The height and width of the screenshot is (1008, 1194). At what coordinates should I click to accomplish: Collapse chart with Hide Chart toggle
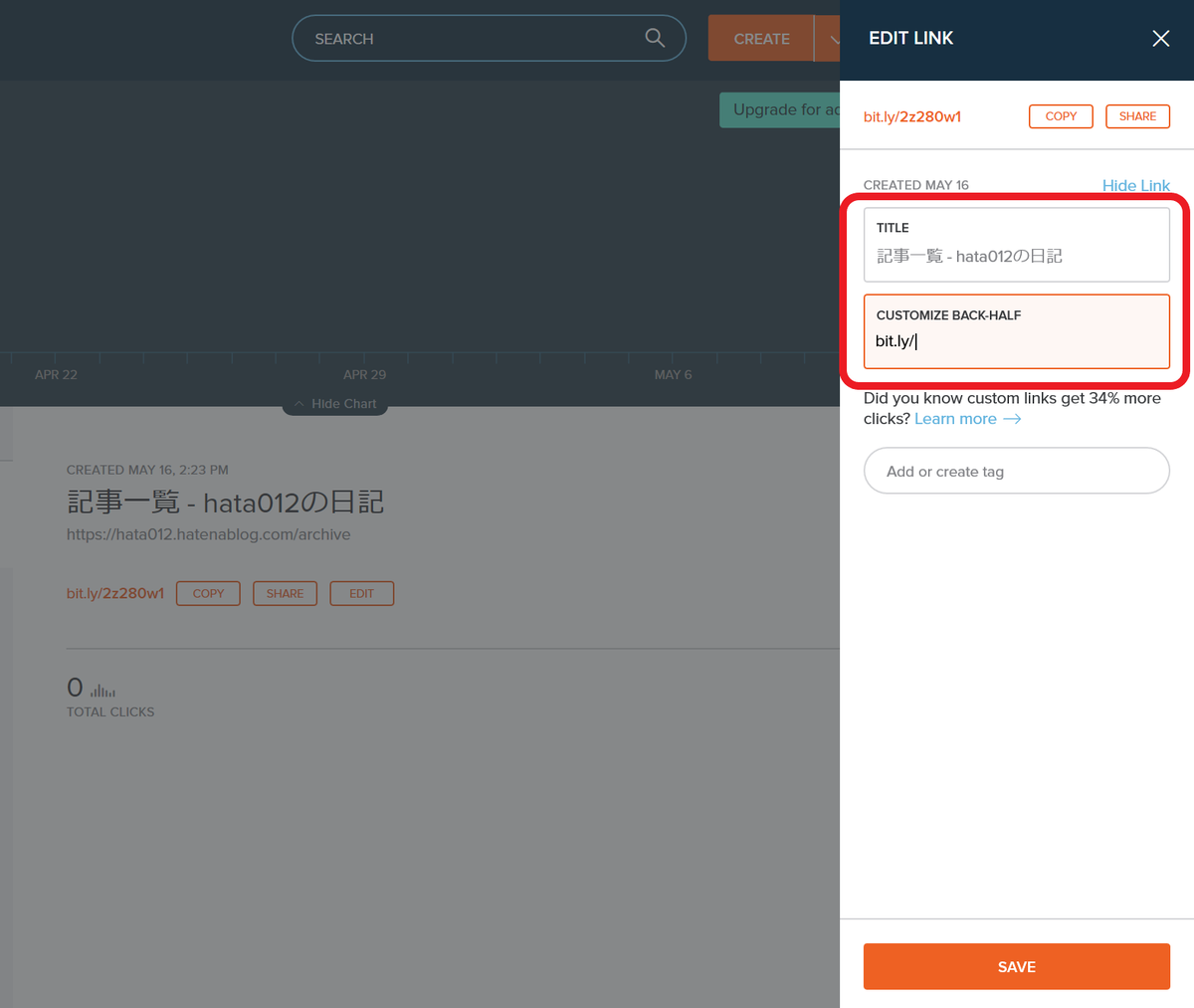(x=335, y=404)
